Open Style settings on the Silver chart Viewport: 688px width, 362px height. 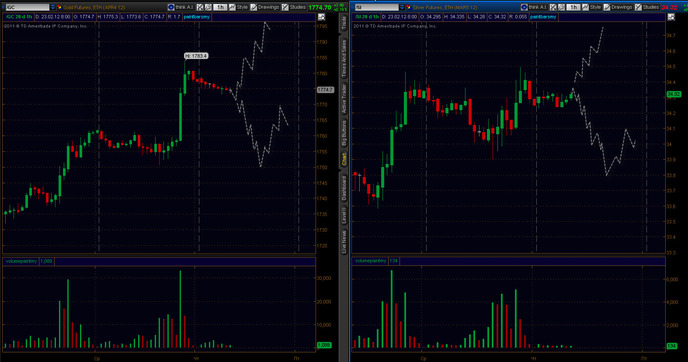pyautogui.click(x=591, y=7)
